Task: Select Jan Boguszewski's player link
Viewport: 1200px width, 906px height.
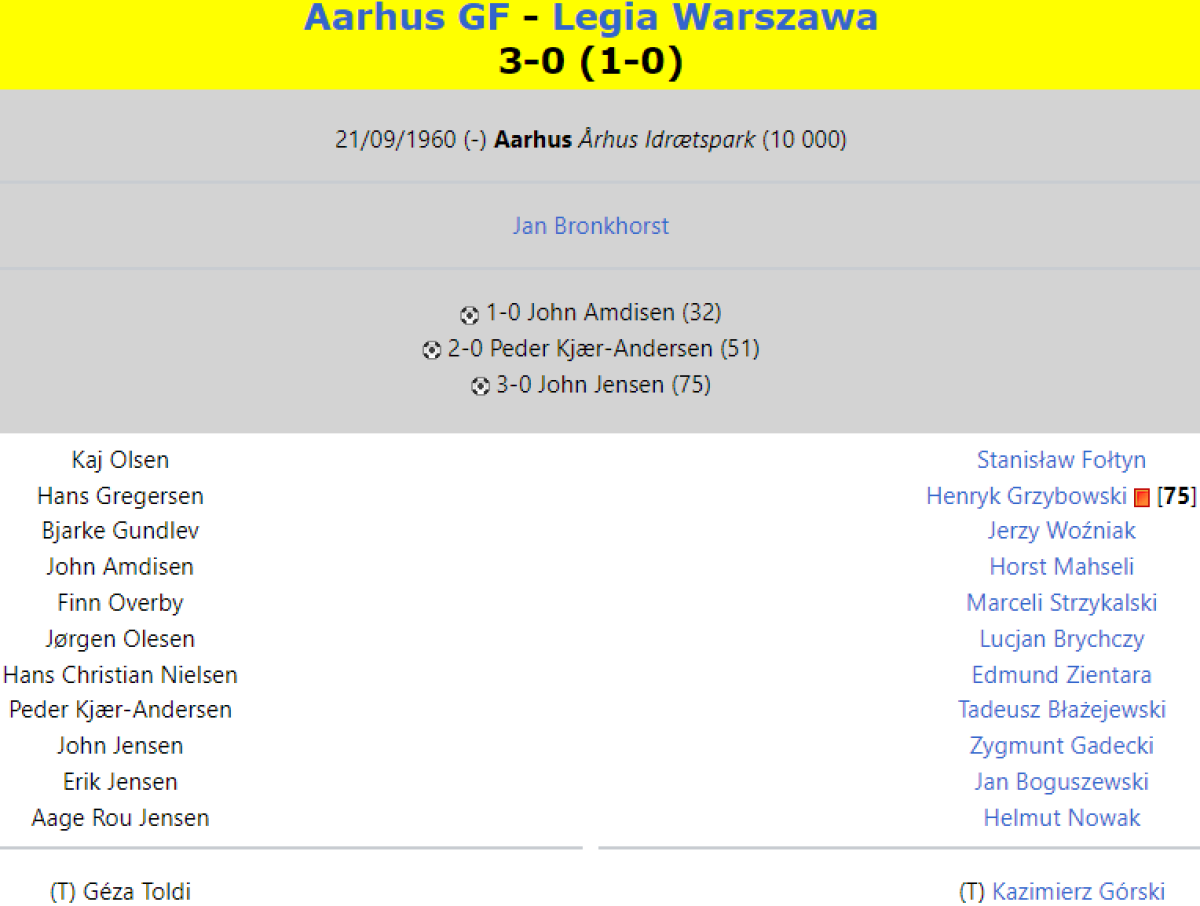Action: (1061, 782)
